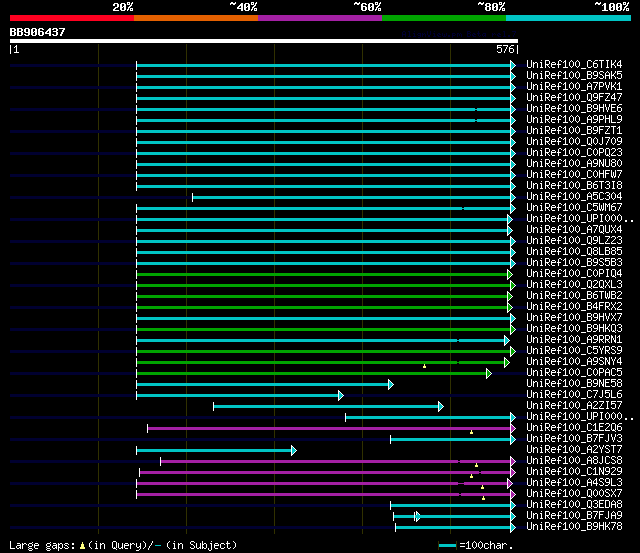Click the ~80% identity label text

click(x=491, y=7)
